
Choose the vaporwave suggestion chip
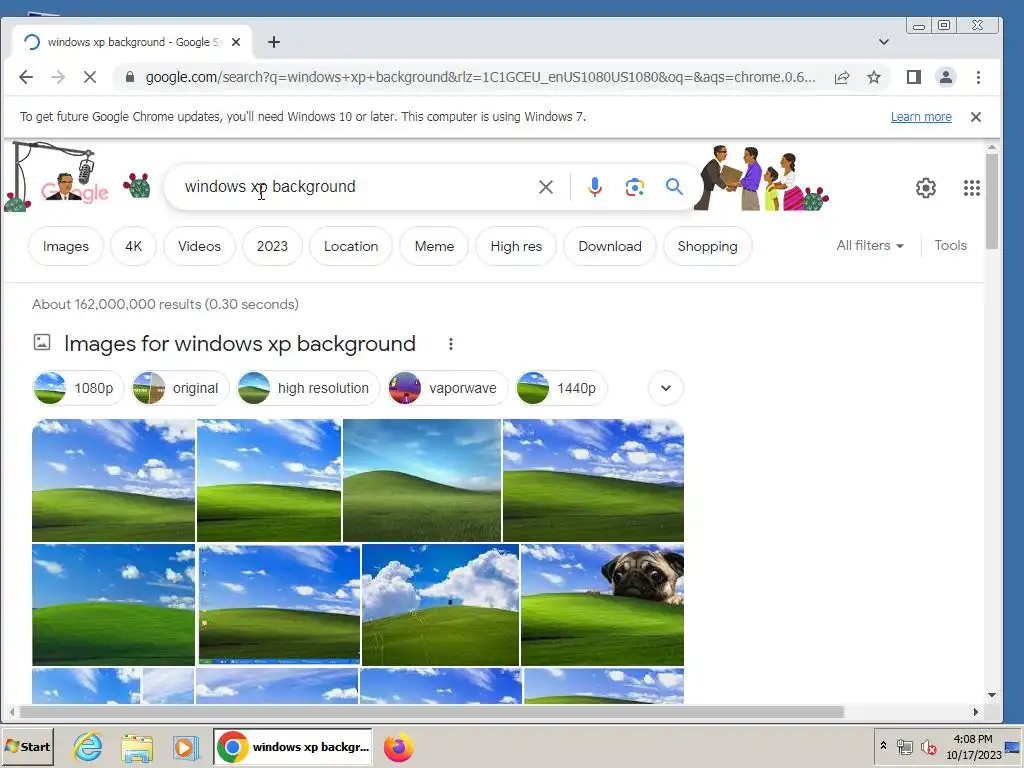pyautogui.click(x=447, y=388)
